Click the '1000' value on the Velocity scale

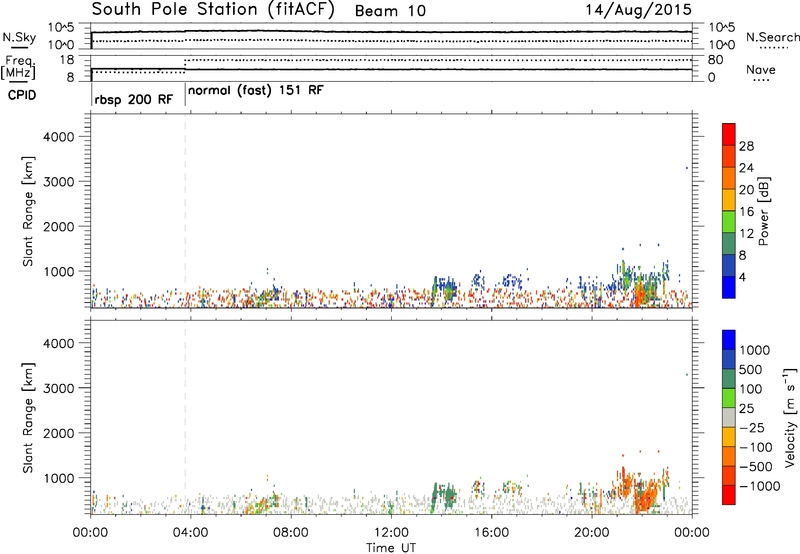755,350
